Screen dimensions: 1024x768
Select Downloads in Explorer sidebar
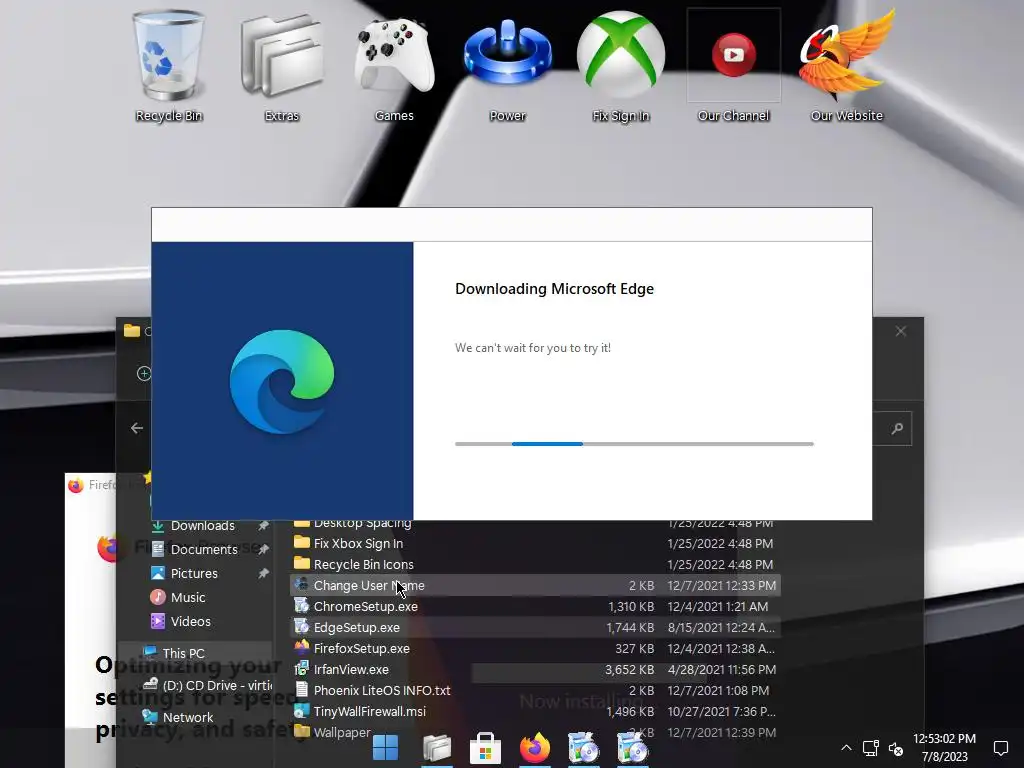click(x=202, y=526)
